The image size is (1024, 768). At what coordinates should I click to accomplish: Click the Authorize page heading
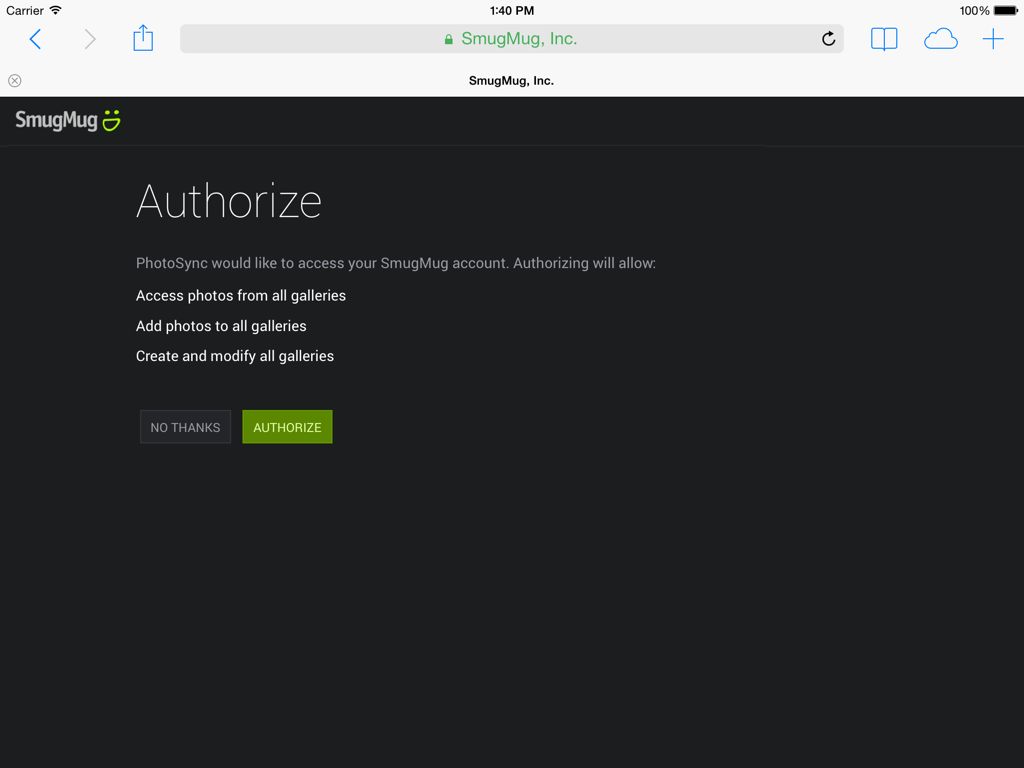pyautogui.click(x=229, y=201)
